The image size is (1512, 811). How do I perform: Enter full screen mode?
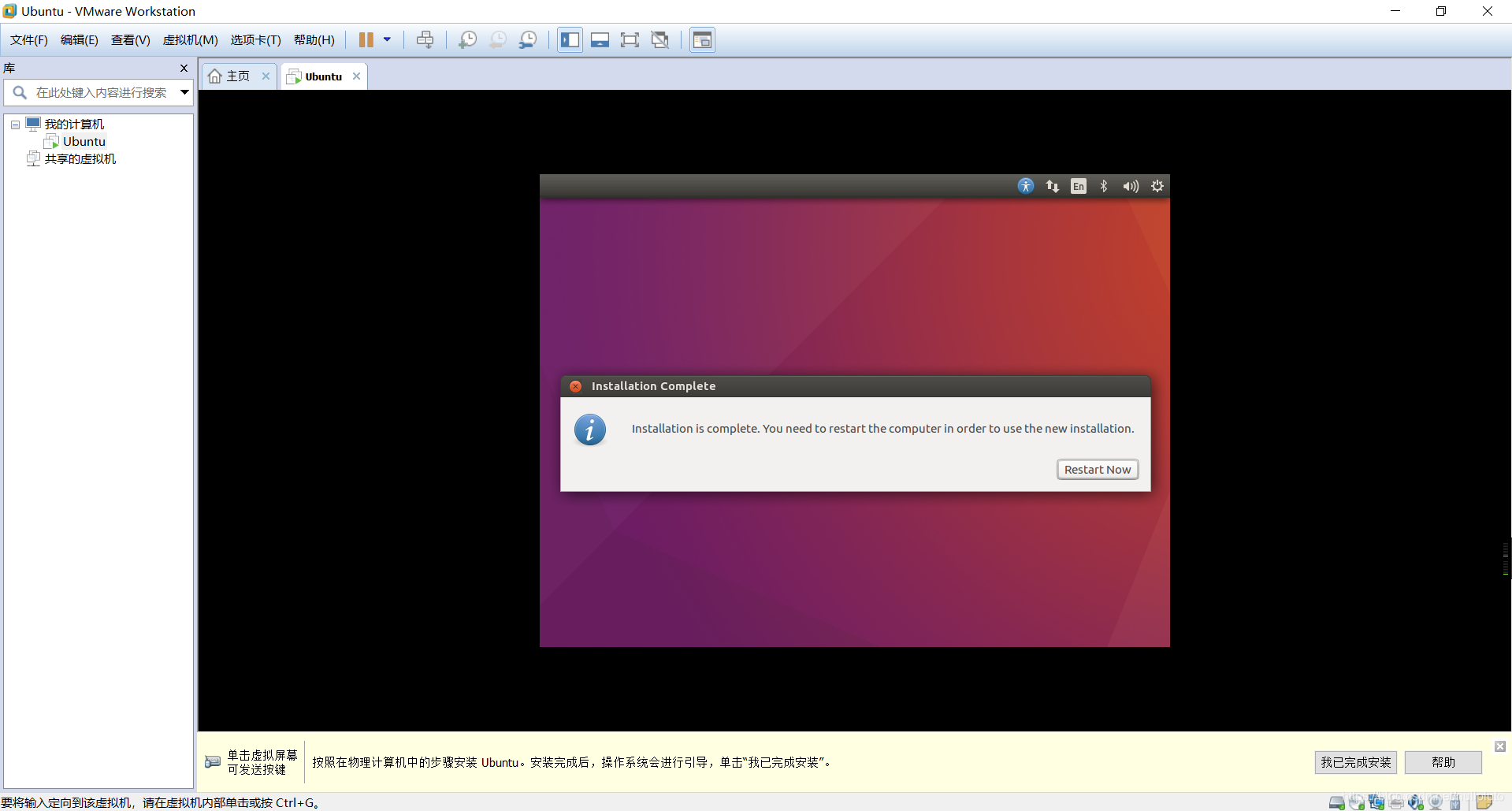(x=630, y=39)
